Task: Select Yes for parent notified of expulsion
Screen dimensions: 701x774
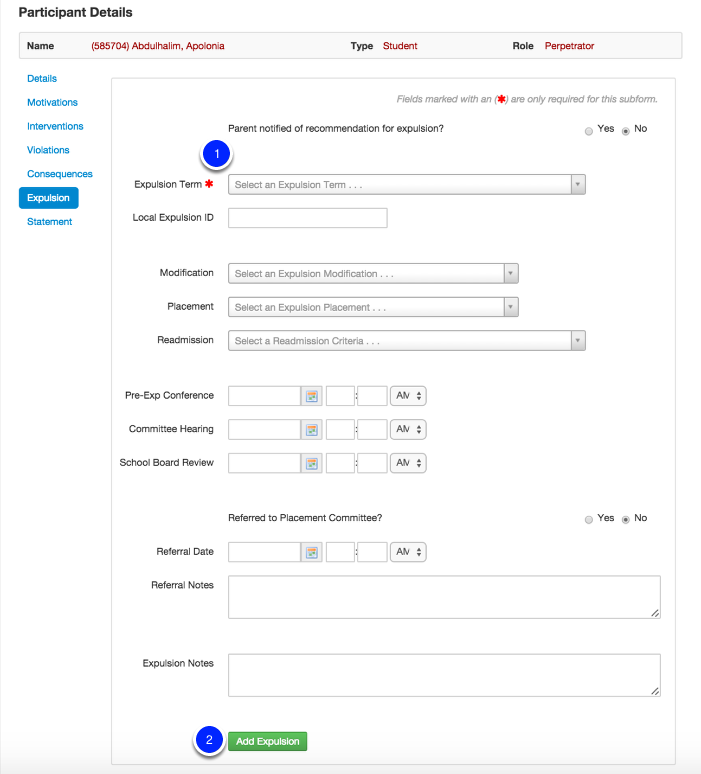Action: pyautogui.click(x=588, y=131)
